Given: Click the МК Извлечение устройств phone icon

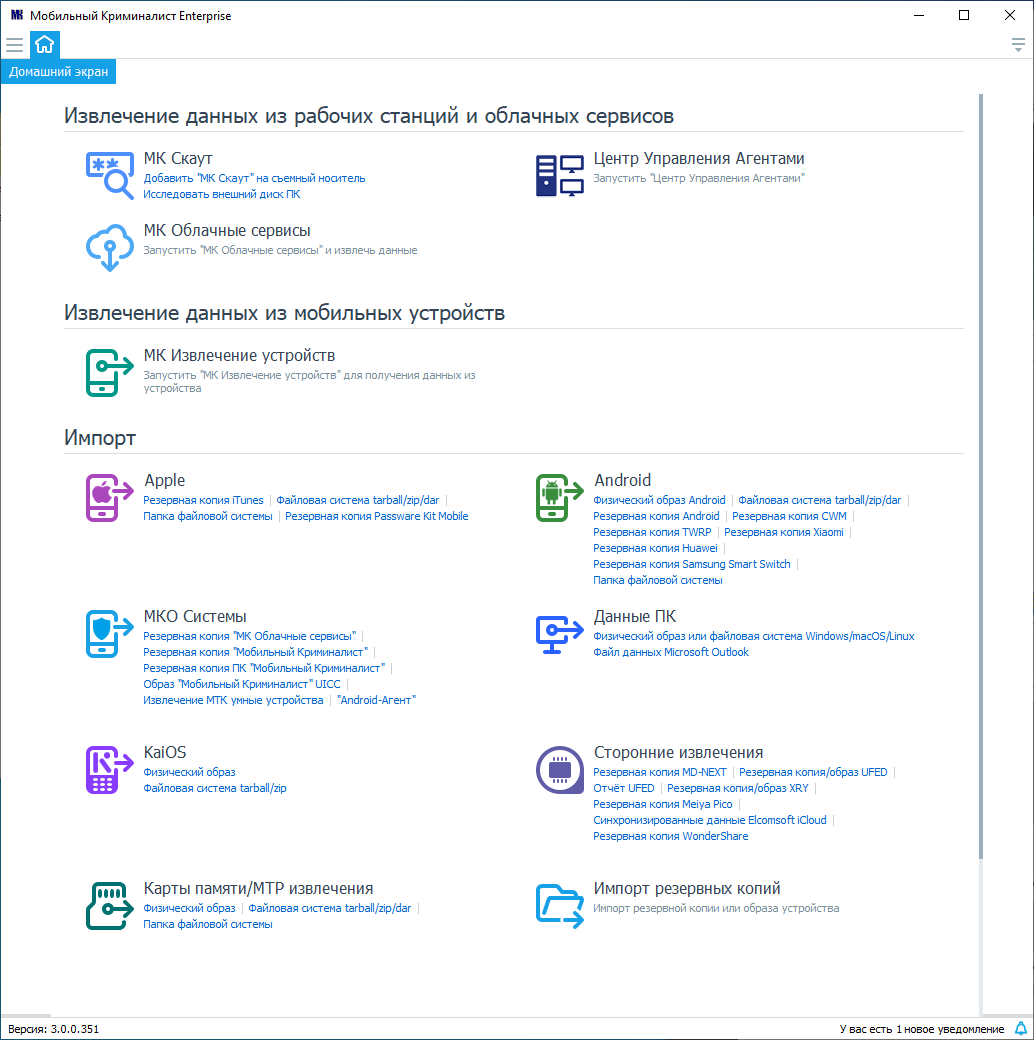Looking at the screenshot, I should coord(110,373).
